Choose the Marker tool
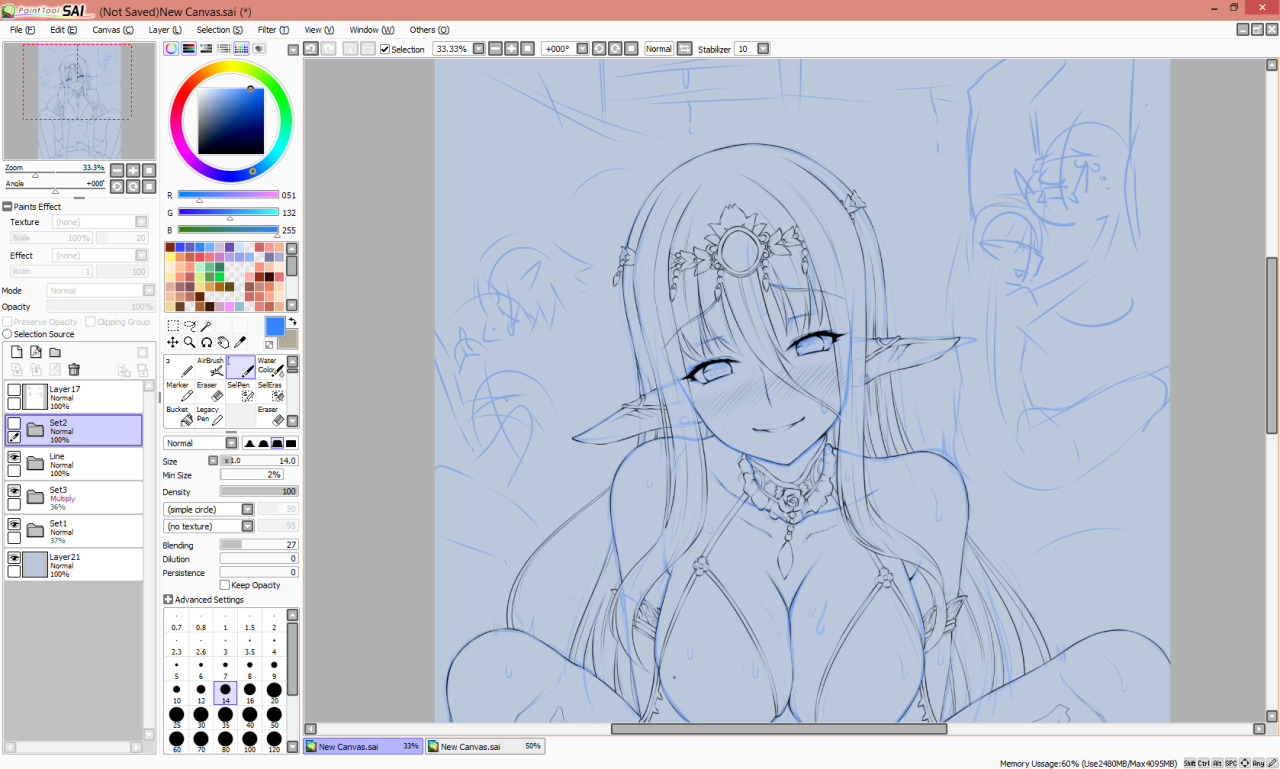This screenshot has height=769, width=1280. [180, 391]
